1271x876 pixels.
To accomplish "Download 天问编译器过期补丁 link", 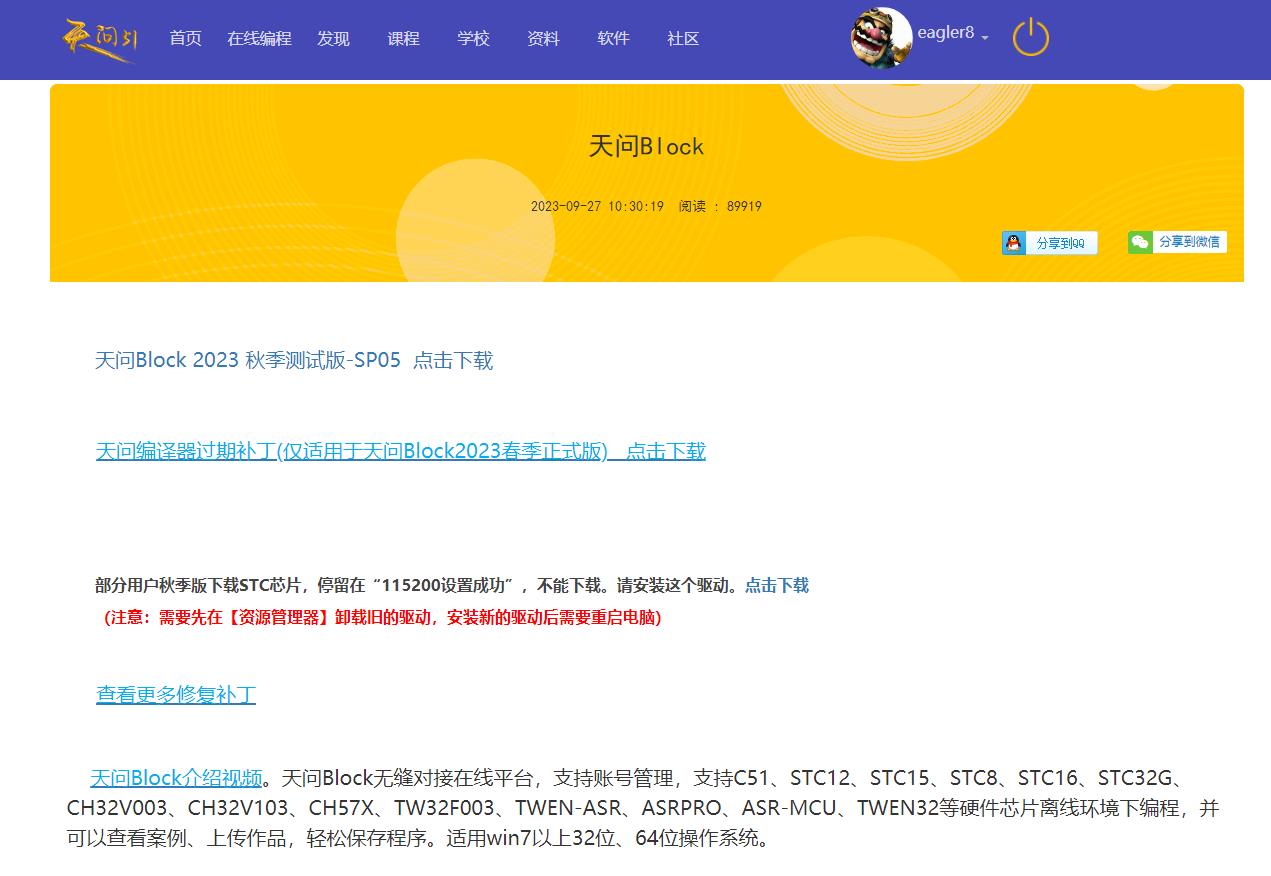I will 401,451.
